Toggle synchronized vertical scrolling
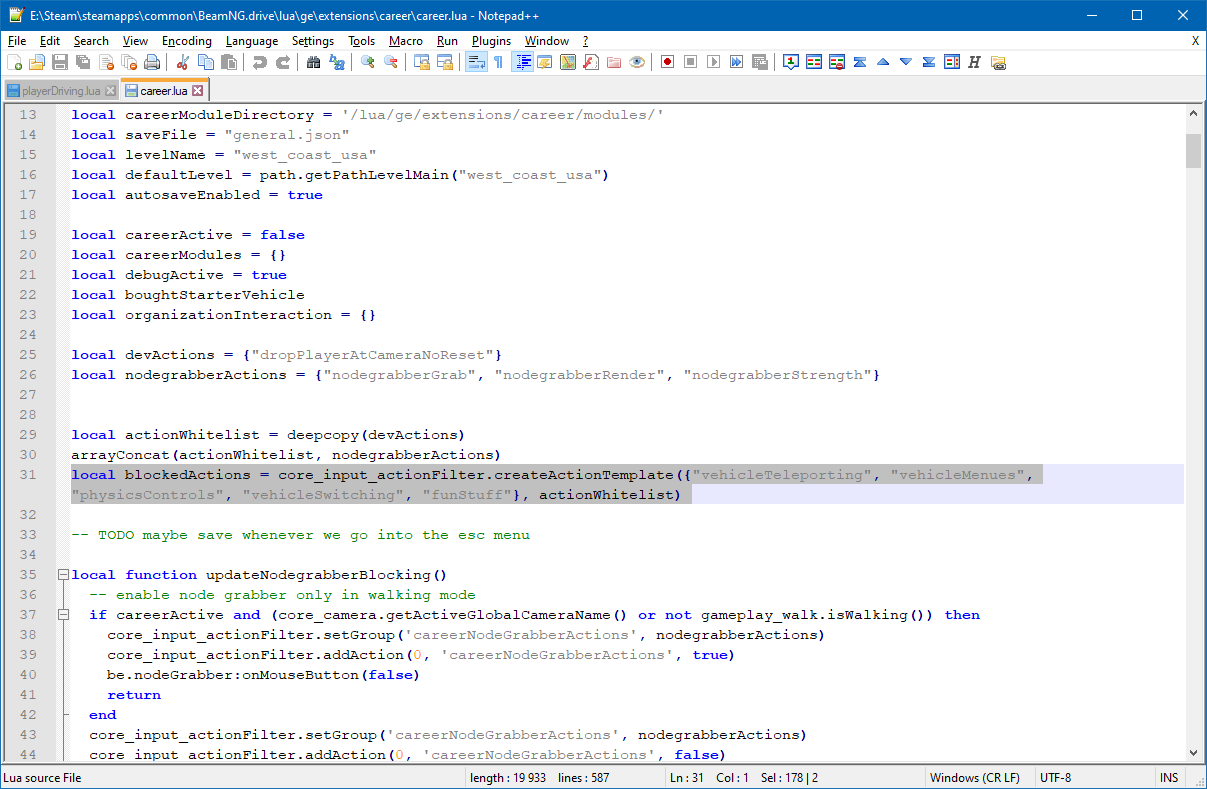Image resolution: width=1207 pixels, height=789 pixels. click(422, 62)
